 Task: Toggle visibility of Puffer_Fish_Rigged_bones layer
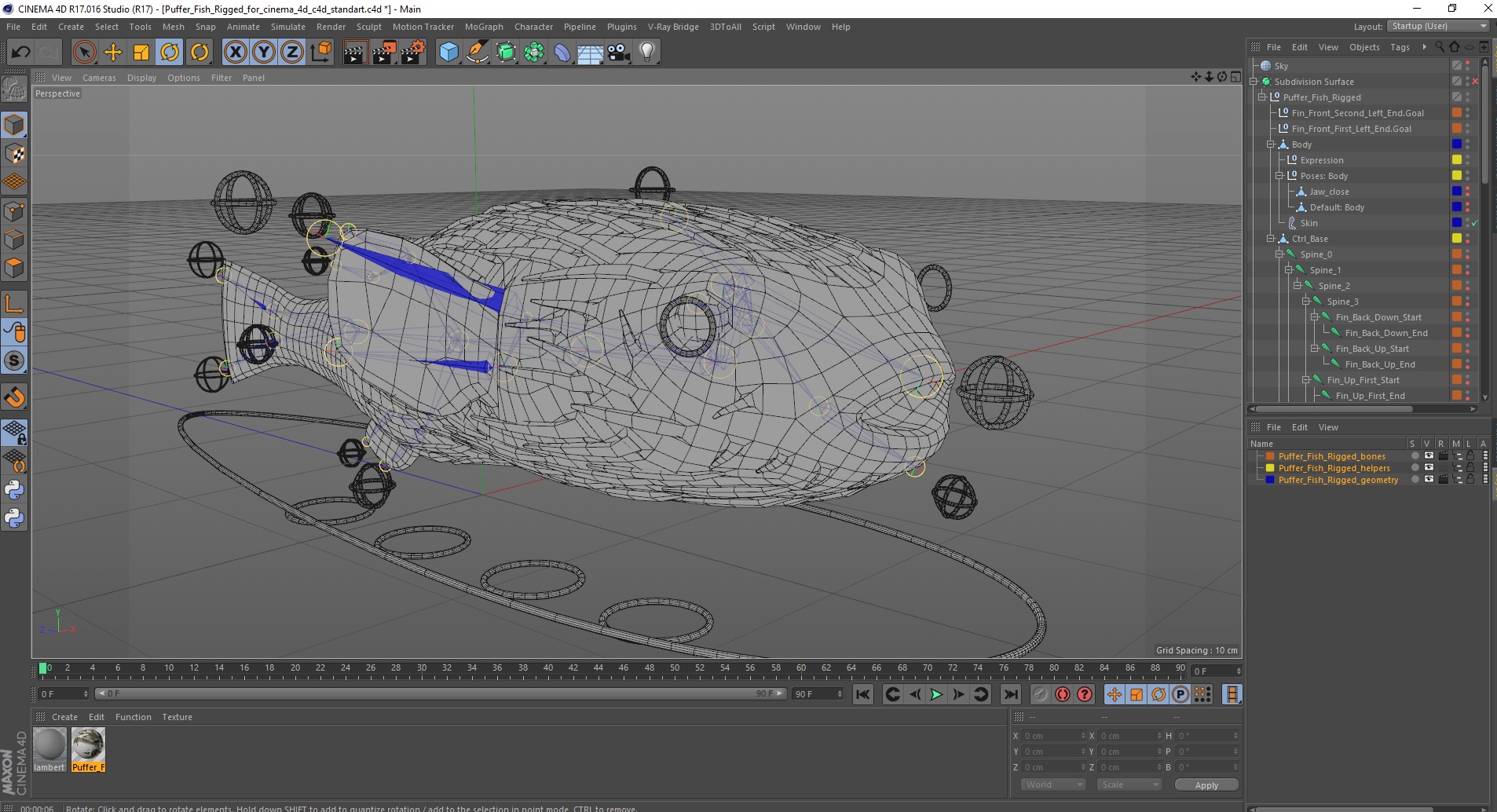pyautogui.click(x=1429, y=456)
